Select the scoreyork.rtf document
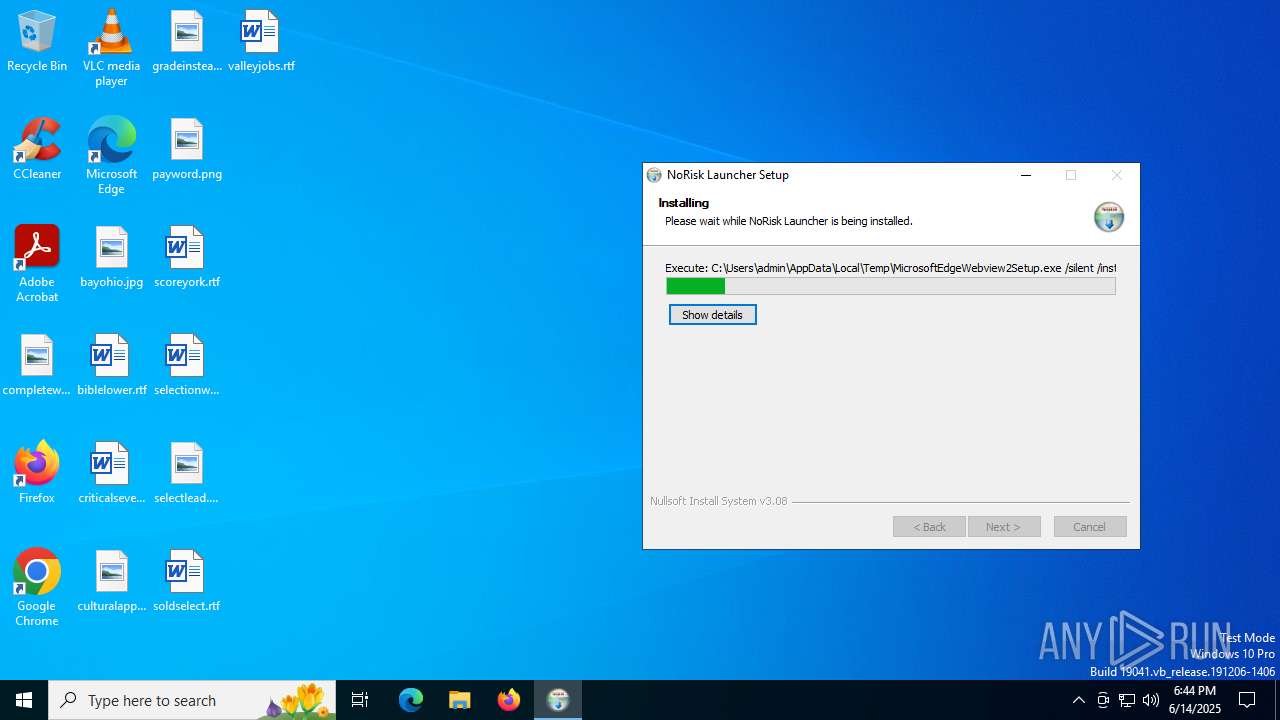 coord(187,258)
